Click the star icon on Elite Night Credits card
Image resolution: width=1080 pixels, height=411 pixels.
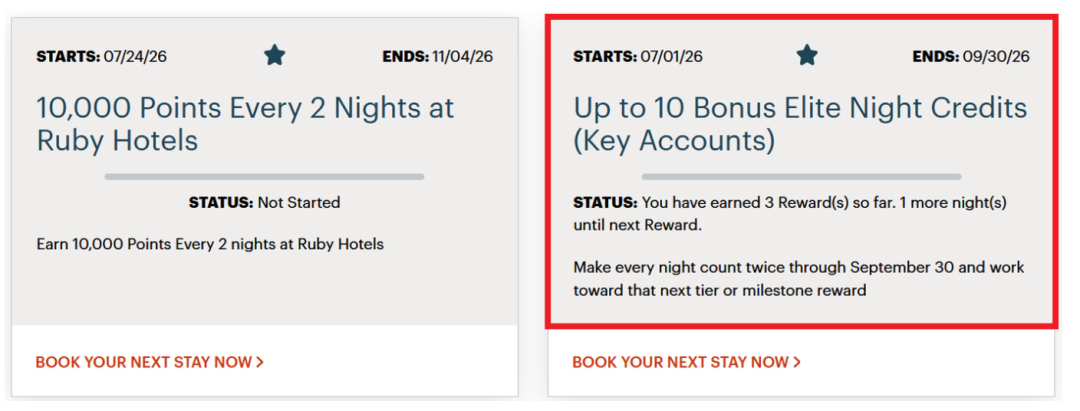pyautogui.click(x=807, y=55)
